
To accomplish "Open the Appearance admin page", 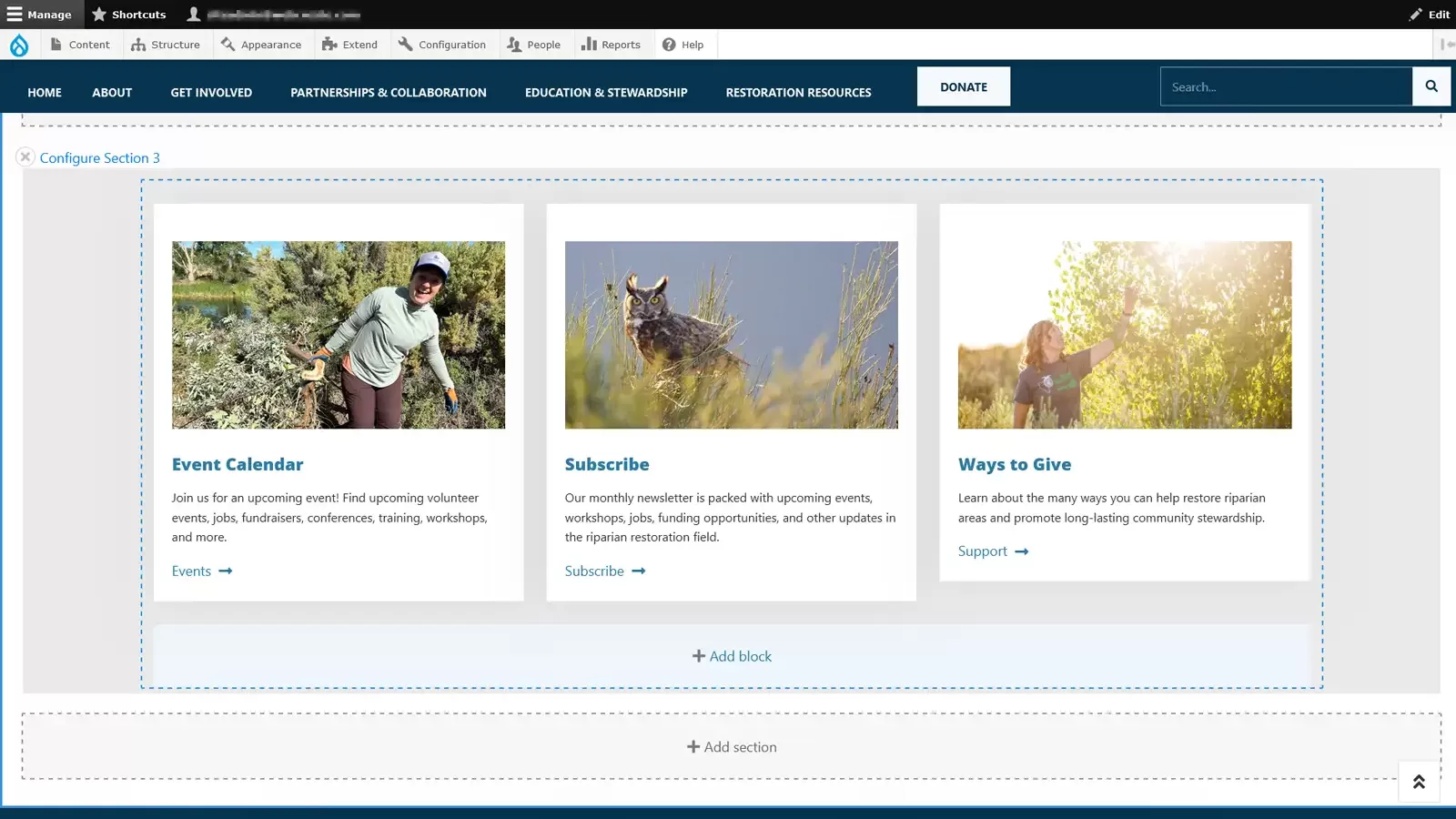I will 261,45.
